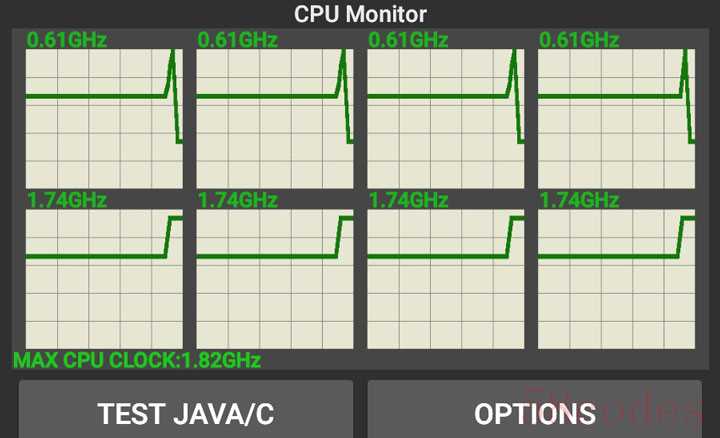
Task: Click the third 0.61GHz frequency label
Action: tap(408, 40)
